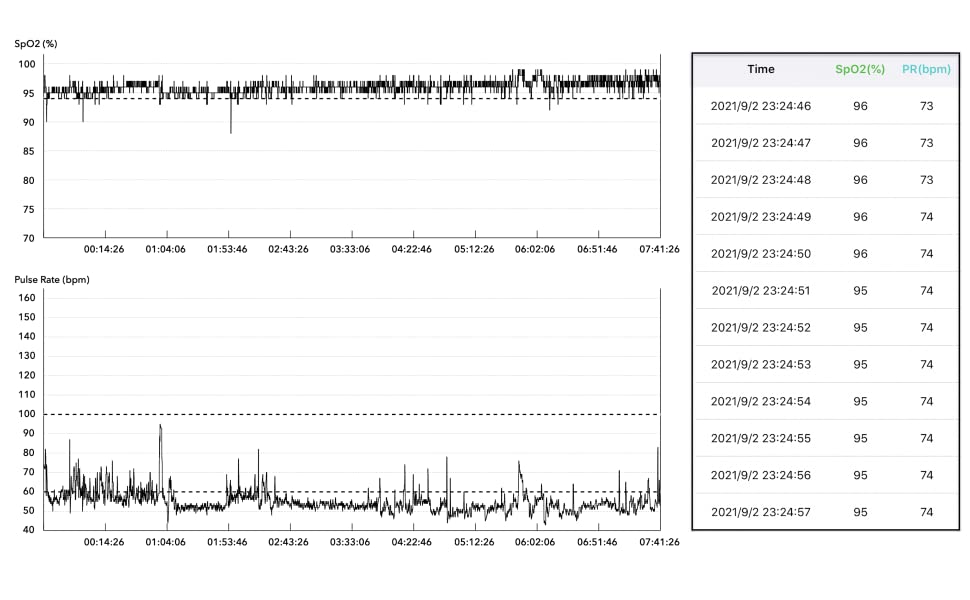Click 07:41:26 on the SpO2 chart axis

point(659,249)
